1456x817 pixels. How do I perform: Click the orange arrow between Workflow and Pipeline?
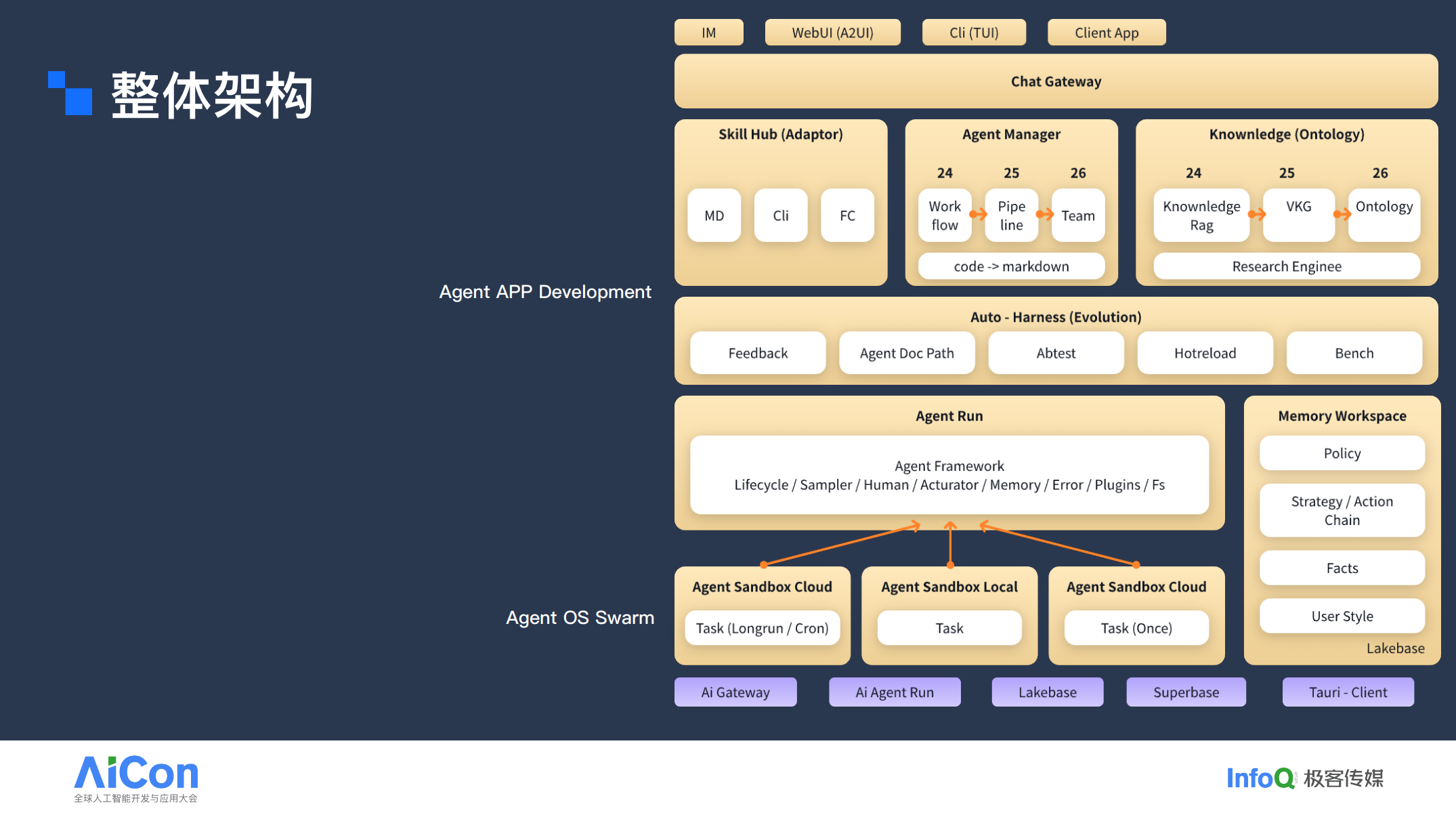tap(978, 215)
